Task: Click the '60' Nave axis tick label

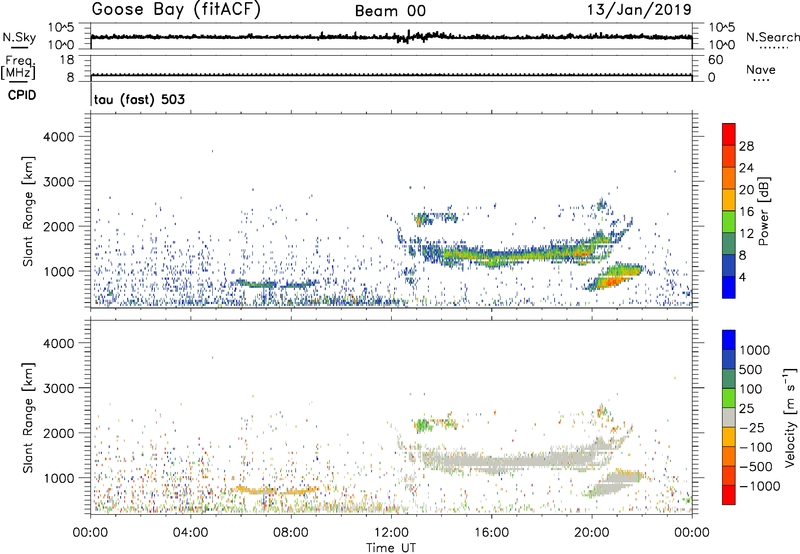Action: [x=715, y=60]
